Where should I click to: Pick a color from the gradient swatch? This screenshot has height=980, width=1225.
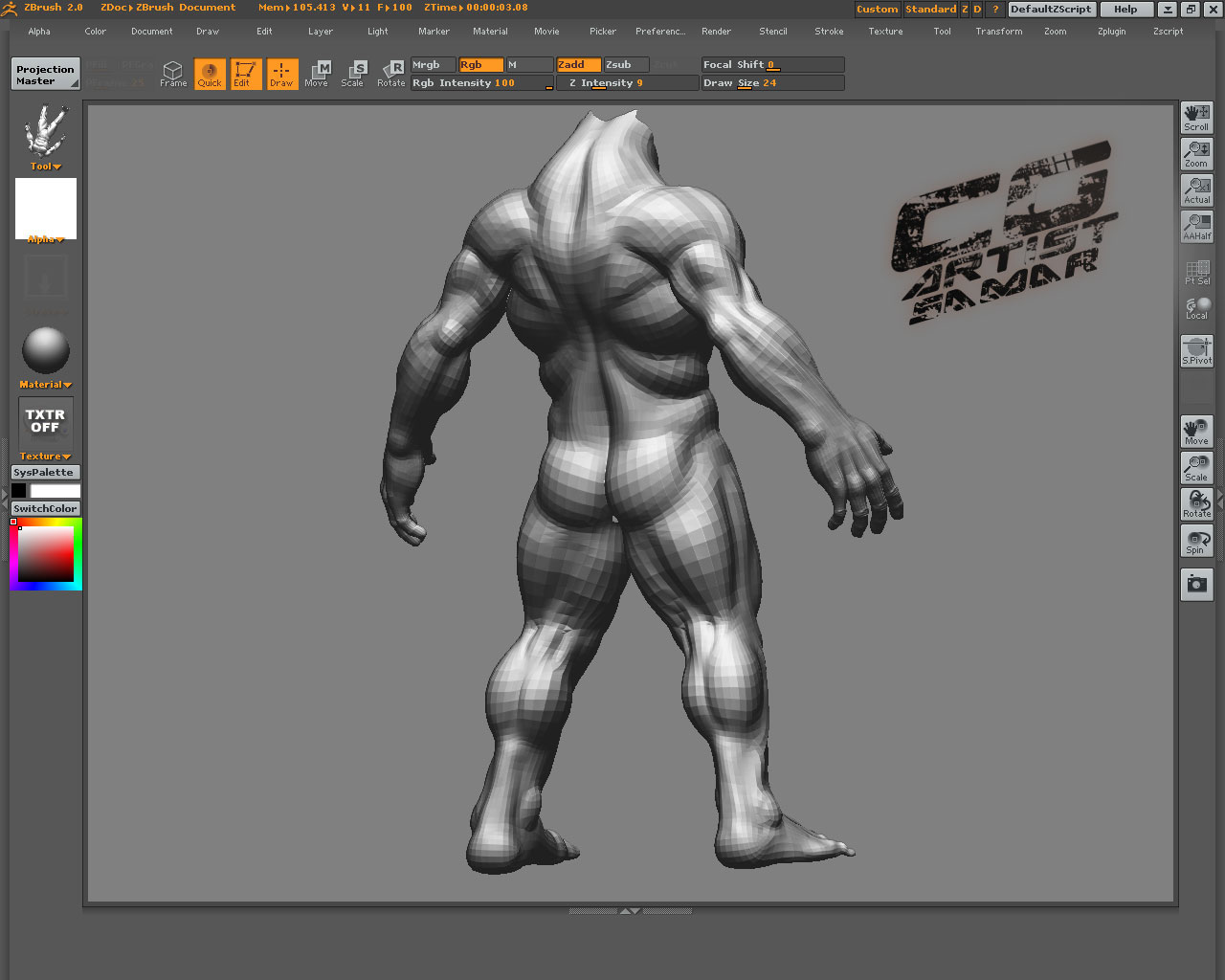pyautogui.click(x=43, y=555)
